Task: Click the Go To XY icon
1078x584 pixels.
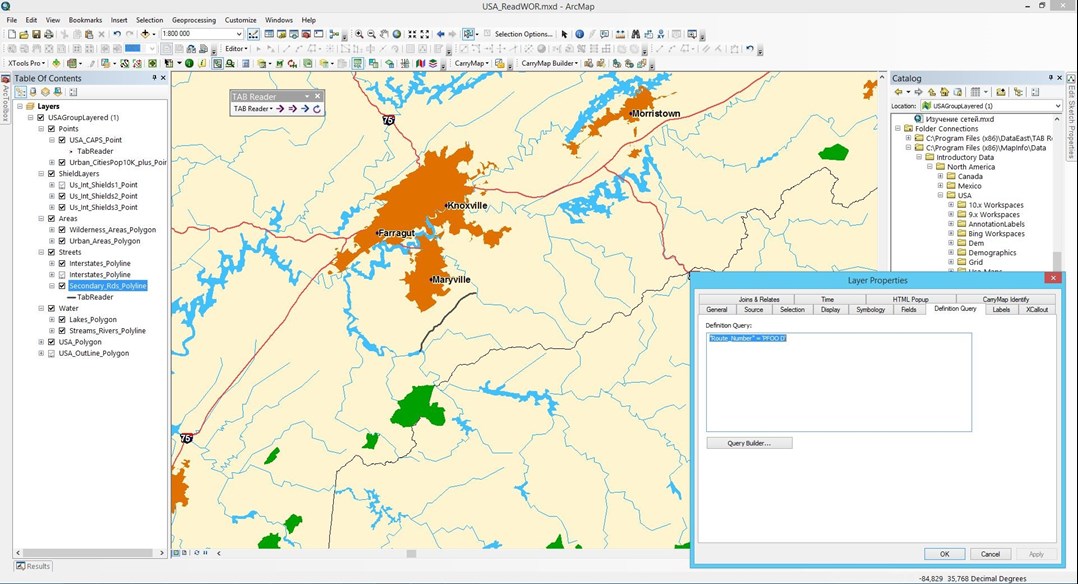Action: pyautogui.click(x=661, y=34)
